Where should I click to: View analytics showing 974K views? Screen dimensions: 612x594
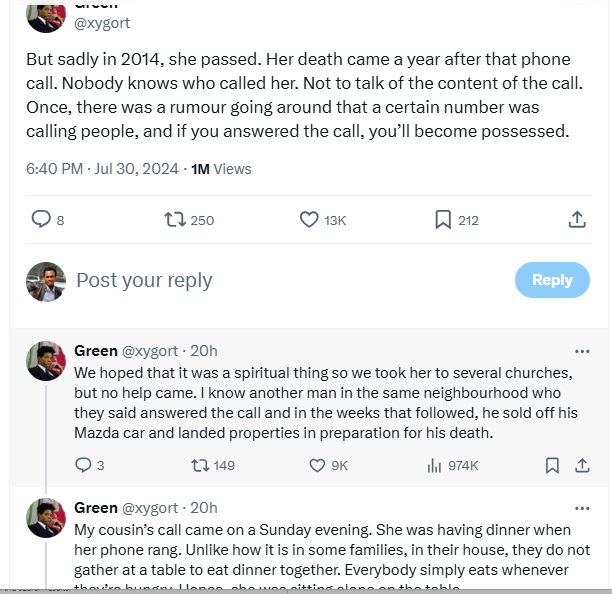coord(434,465)
